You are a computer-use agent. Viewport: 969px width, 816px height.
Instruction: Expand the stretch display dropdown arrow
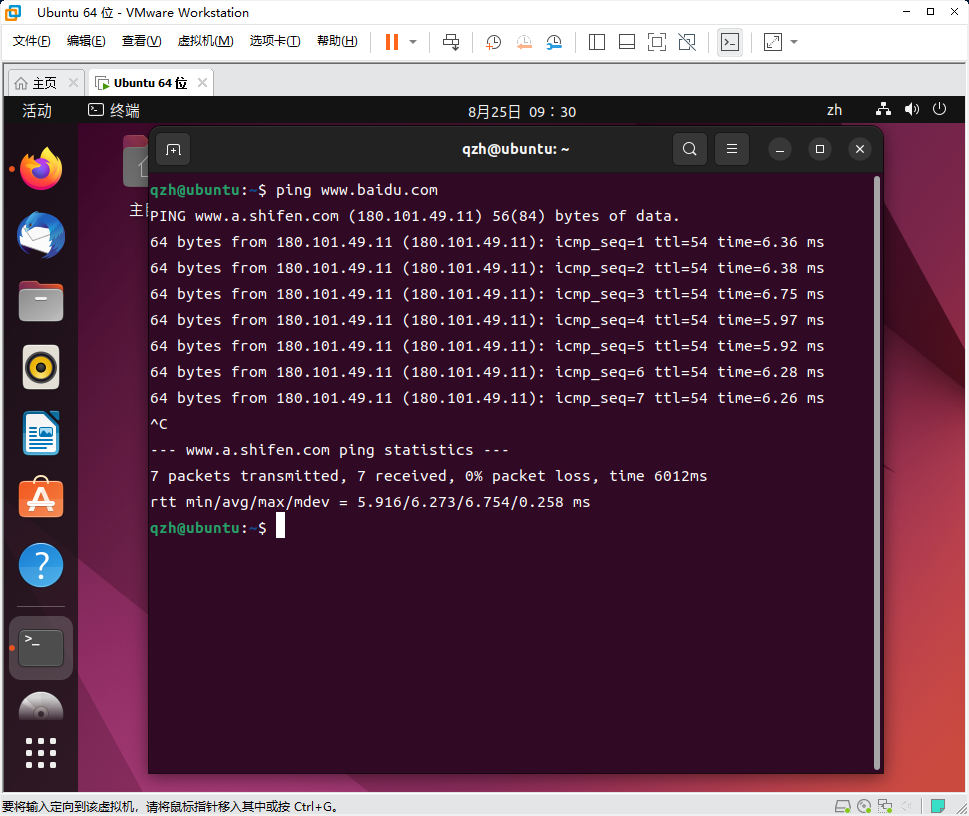click(794, 42)
